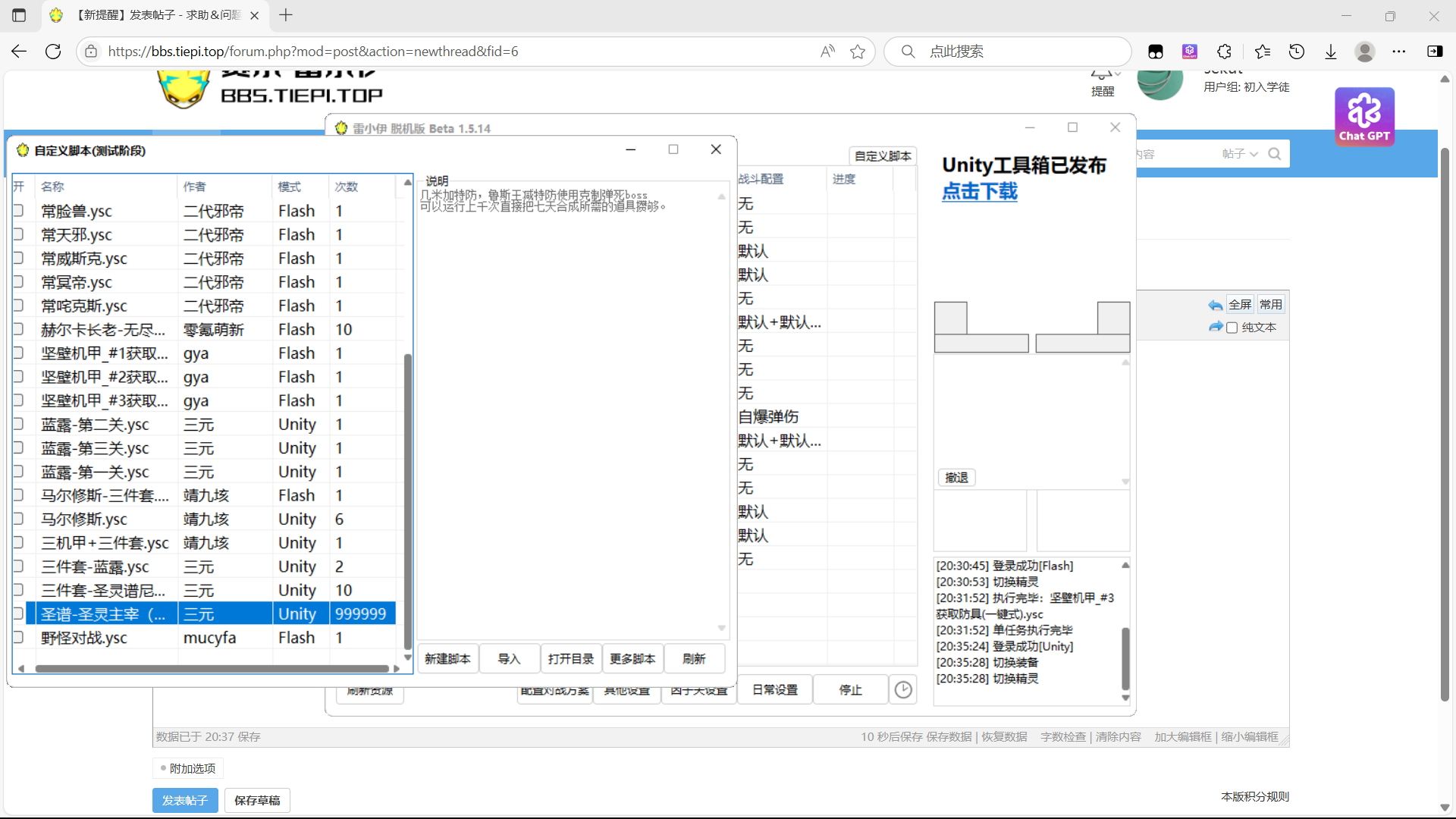Click 停止 stop button
Screen dimensions: 1456x819
coord(850,690)
